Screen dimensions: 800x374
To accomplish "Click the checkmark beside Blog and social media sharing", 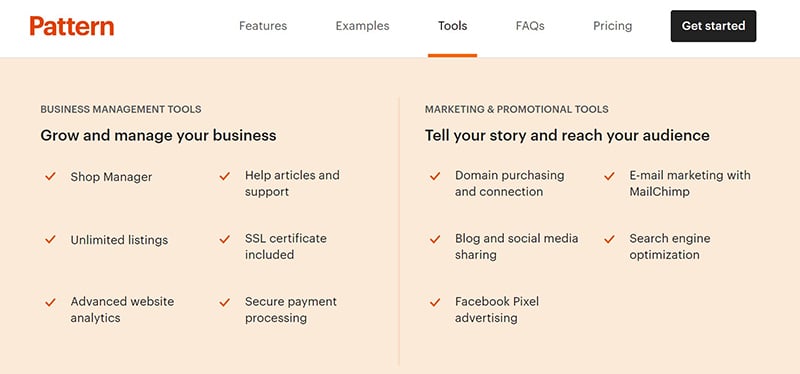I will tap(435, 239).
